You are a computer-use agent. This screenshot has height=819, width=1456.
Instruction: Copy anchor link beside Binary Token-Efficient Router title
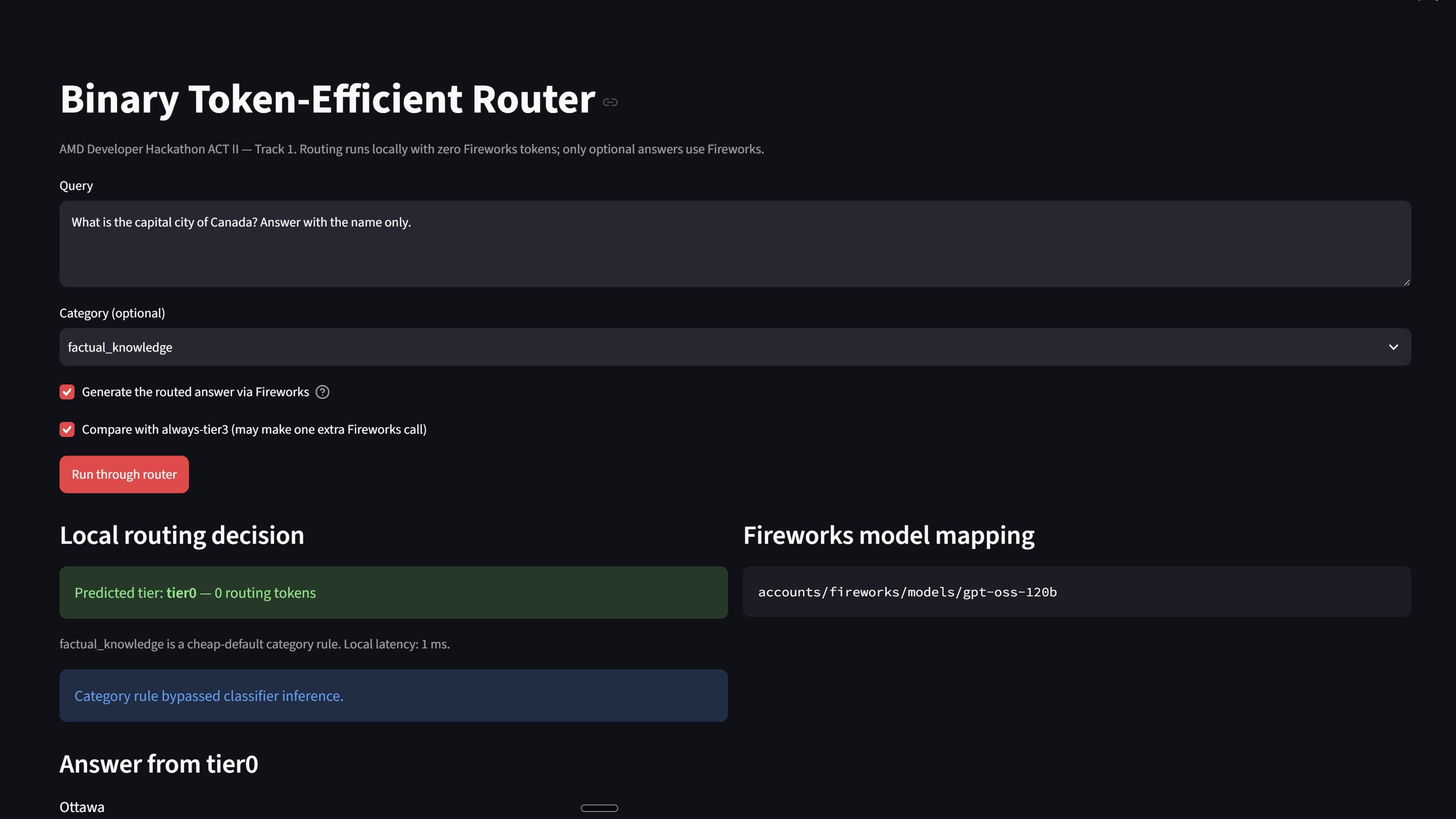point(610,102)
